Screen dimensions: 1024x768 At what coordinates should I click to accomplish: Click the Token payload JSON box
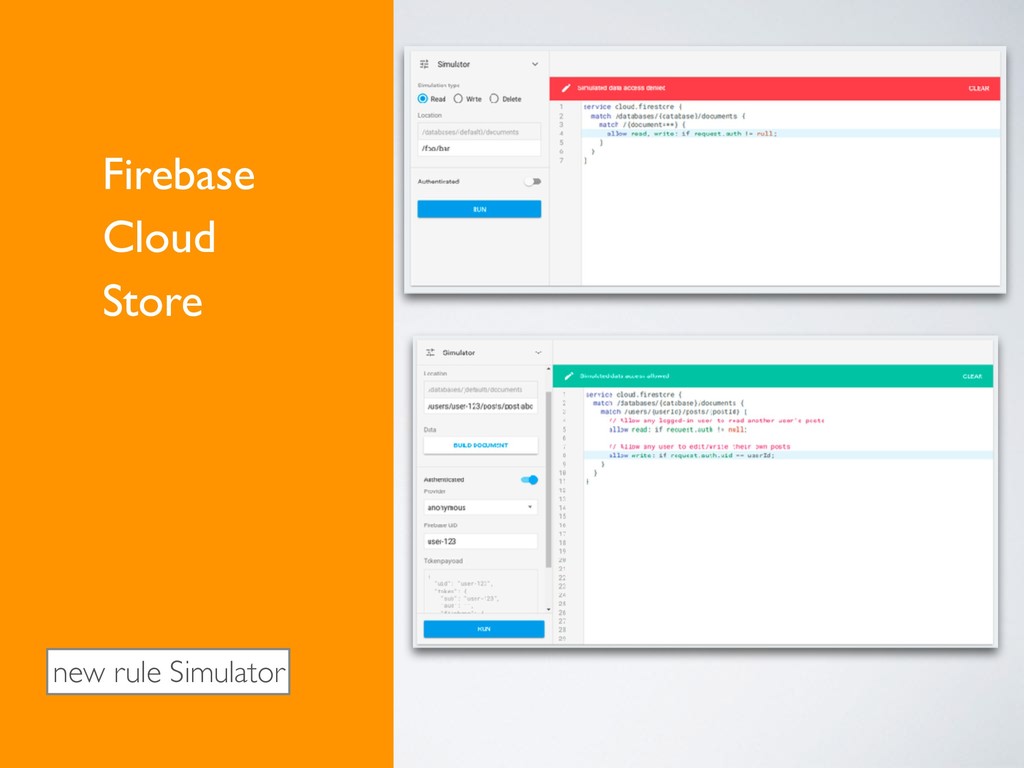(x=481, y=591)
